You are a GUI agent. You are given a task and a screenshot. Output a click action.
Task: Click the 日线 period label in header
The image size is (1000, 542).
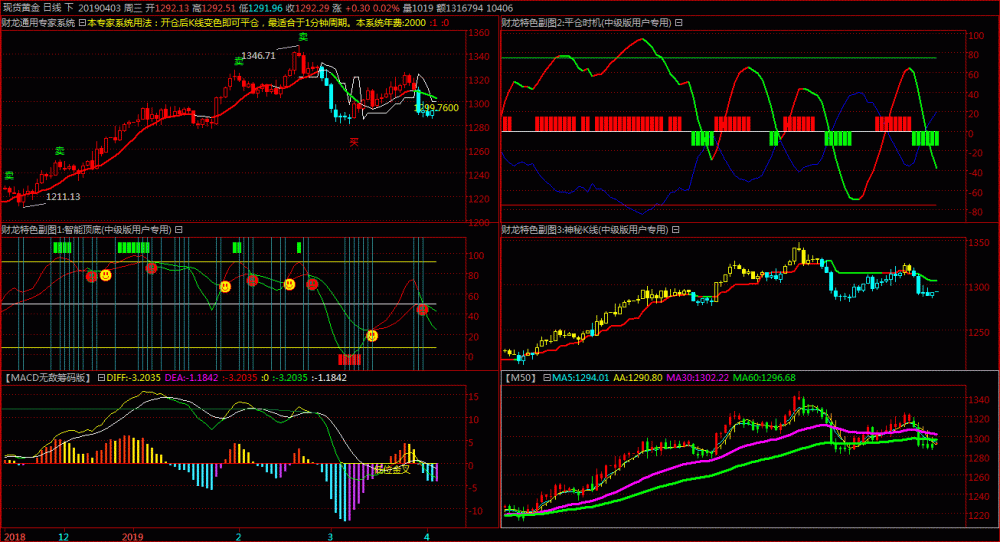[x=52, y=8]
